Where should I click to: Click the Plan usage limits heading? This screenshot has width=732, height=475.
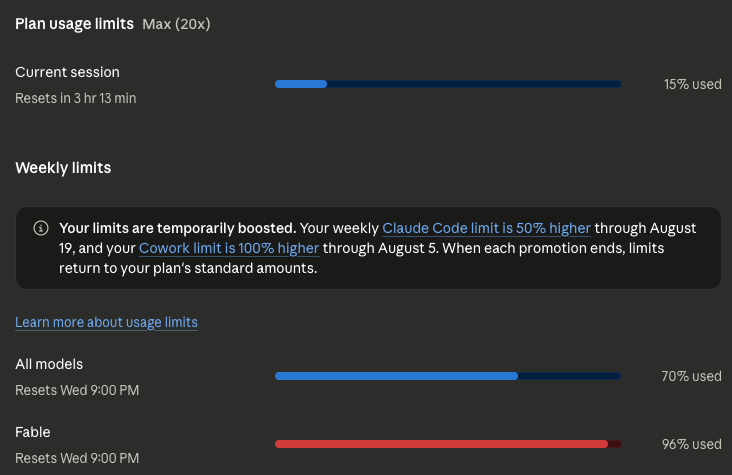pyautogui.click(x=74, y=24)
